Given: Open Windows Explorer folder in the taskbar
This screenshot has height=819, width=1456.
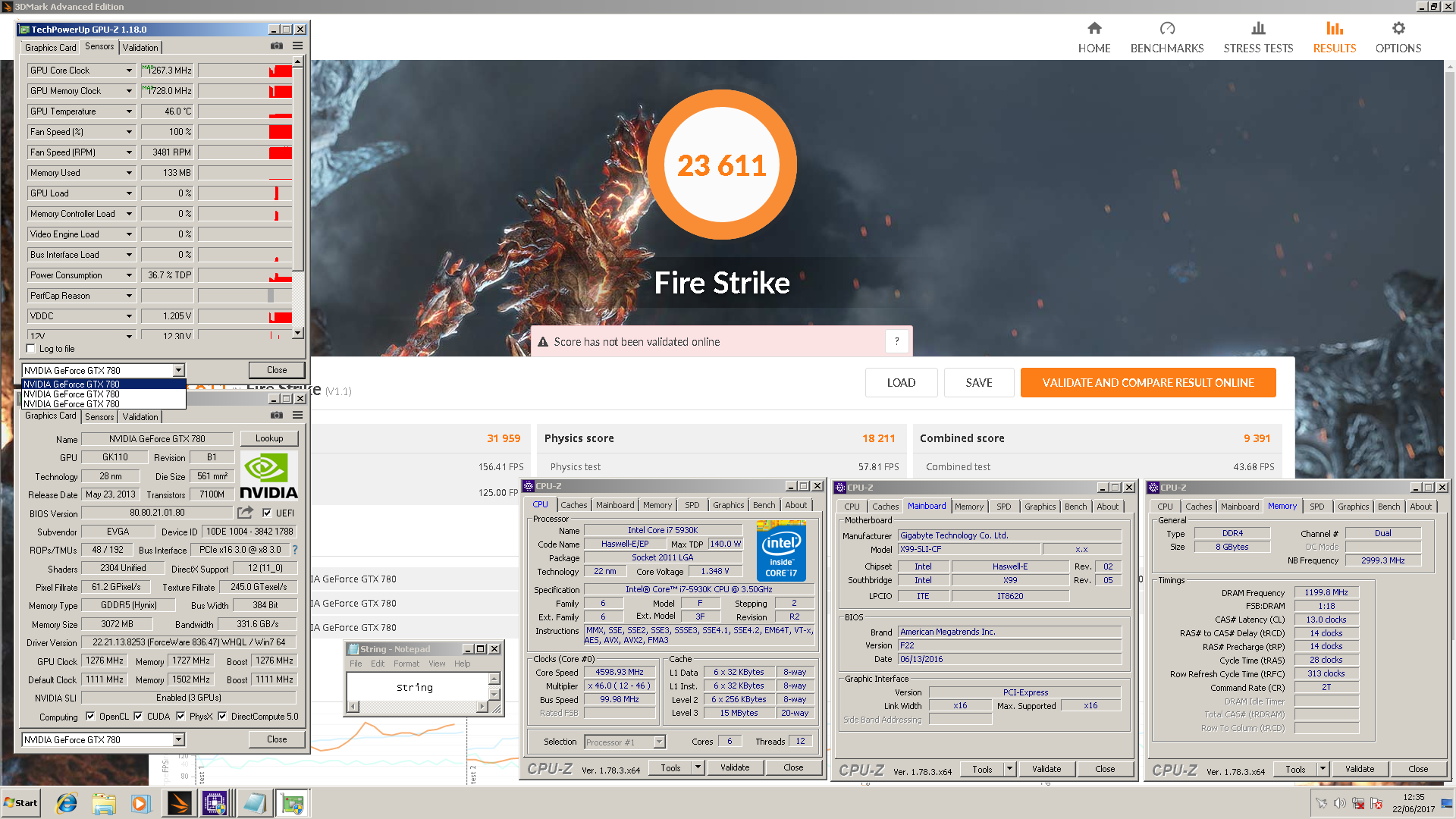Looking at the screenshot, I should click(x=104, y=803).
